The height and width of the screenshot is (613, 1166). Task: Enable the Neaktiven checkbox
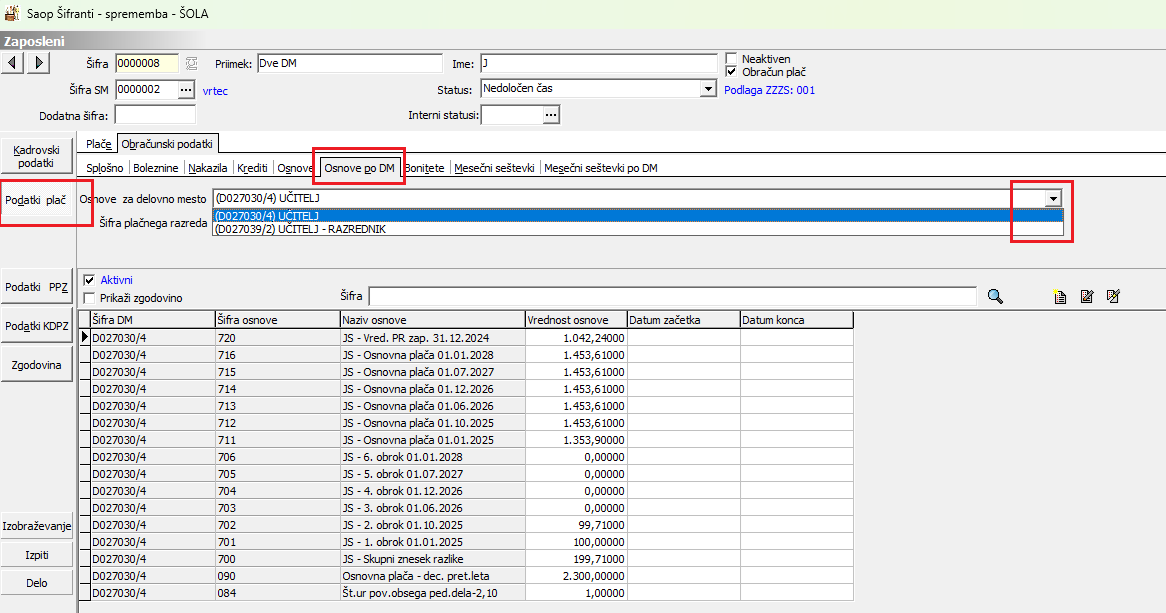pyautogui.click(x=732, y=59)
